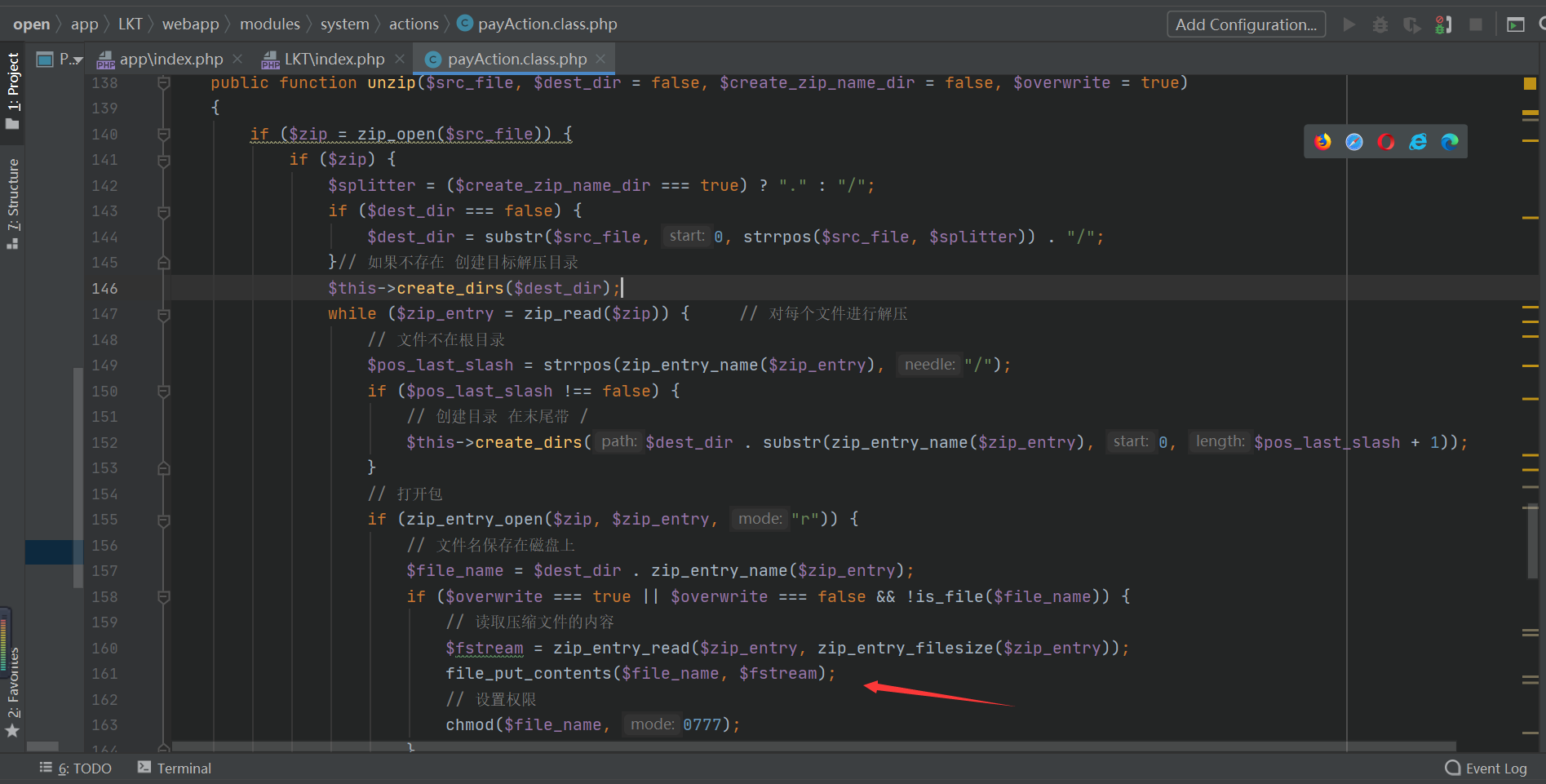This screenshot has height=784, width=1546.
Task: Click the Debug bug icon
Action: tap(1380, 24)
